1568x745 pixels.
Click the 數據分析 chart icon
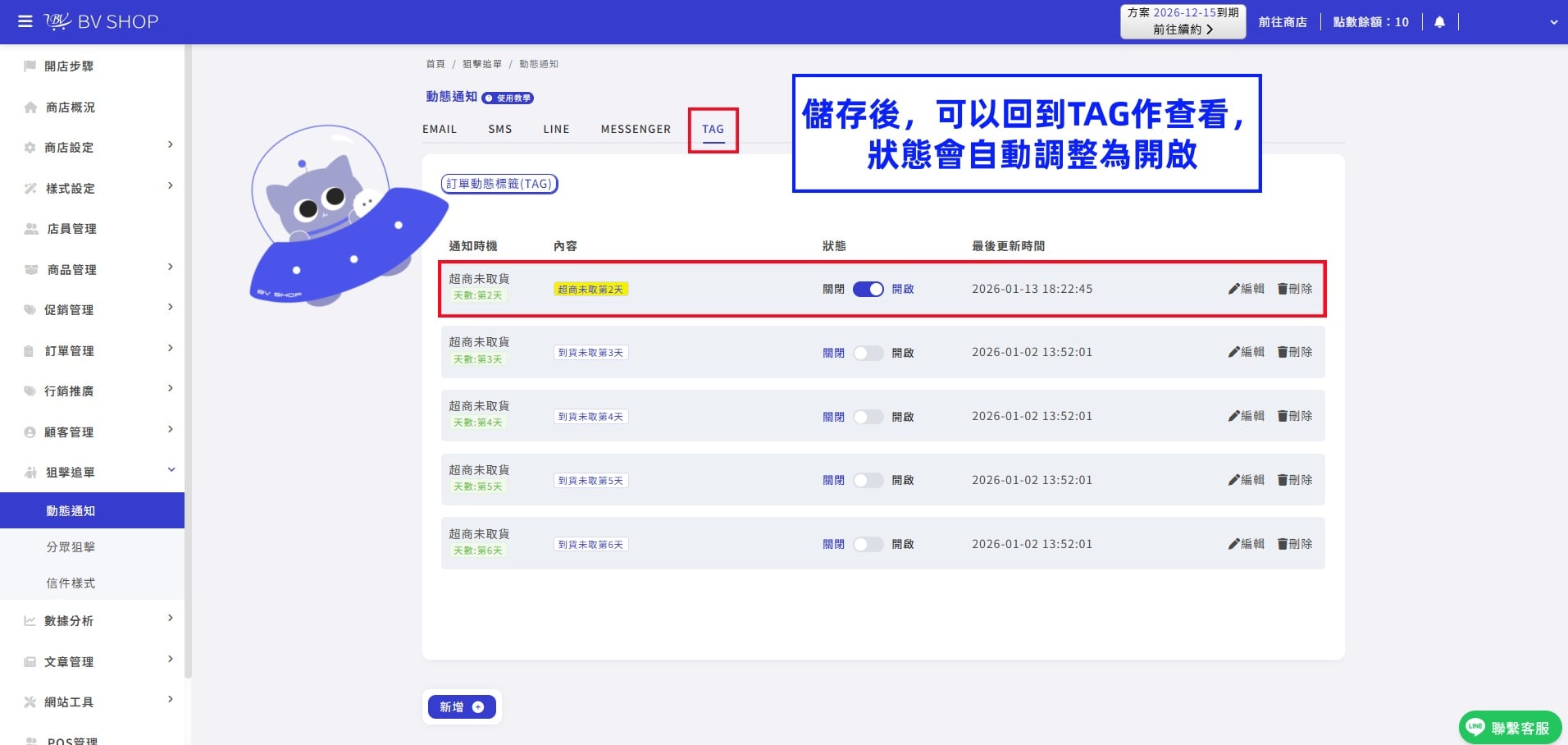click(30, 621)
